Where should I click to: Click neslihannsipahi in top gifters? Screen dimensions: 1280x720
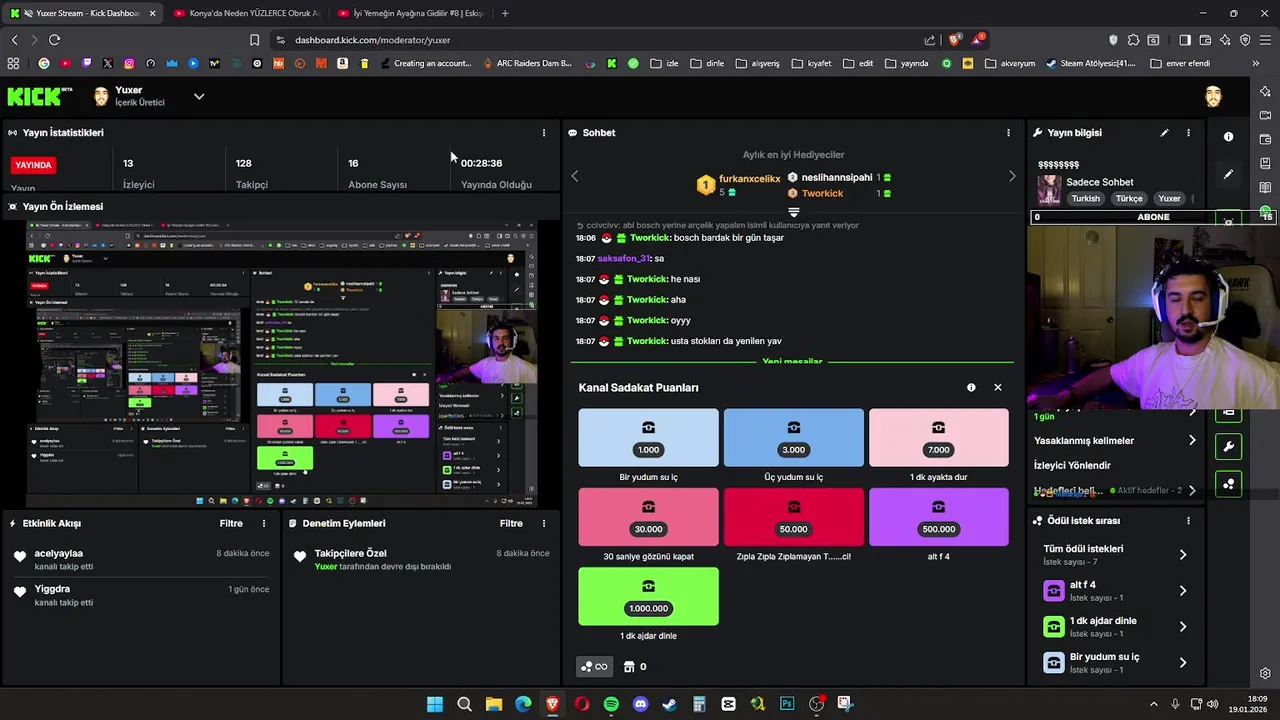pyautogui.click(x=837, y=177)
